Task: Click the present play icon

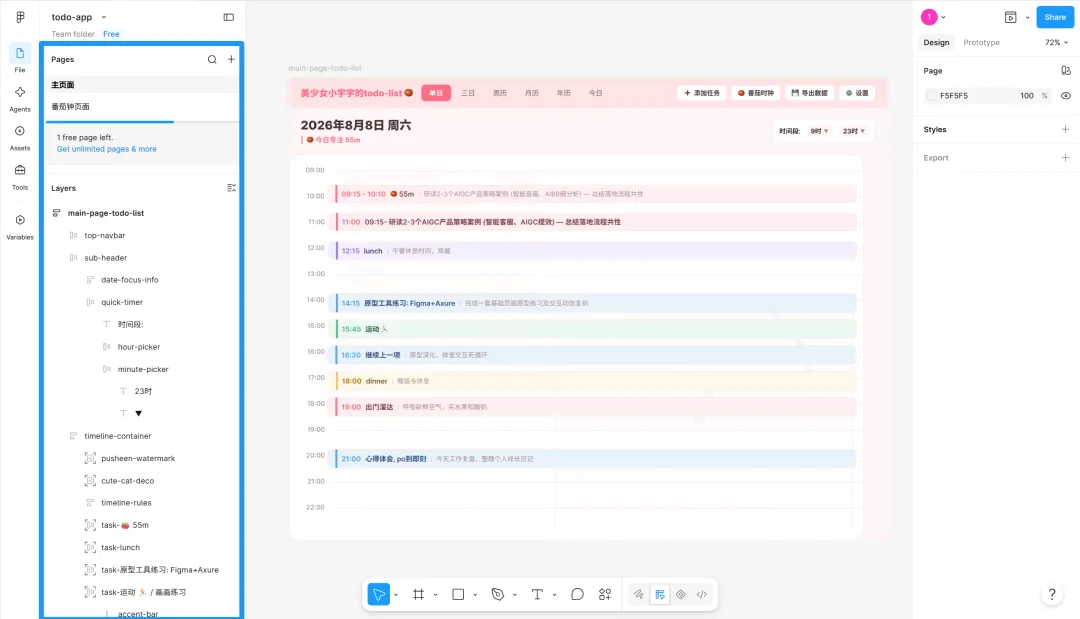Action: click(x=1010, y=17)
